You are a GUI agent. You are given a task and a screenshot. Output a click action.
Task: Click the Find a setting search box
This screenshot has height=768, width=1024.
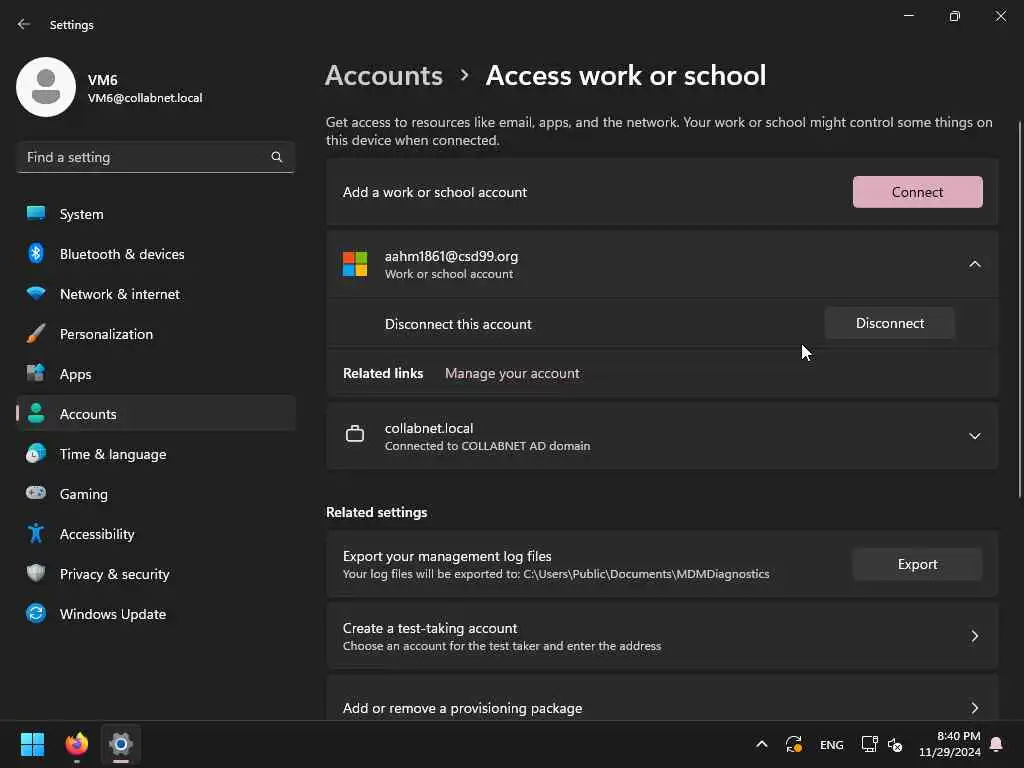point(145,157)
